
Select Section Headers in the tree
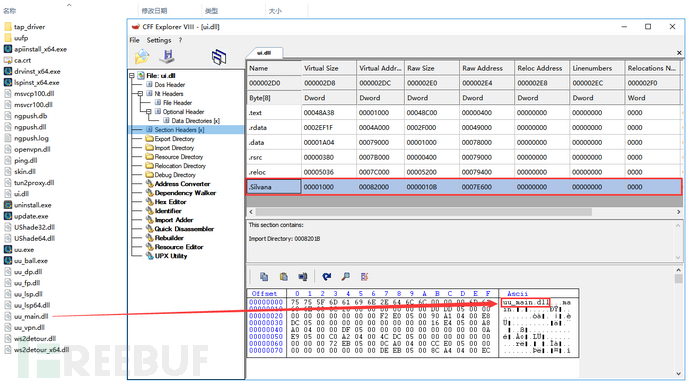point(179,130)
